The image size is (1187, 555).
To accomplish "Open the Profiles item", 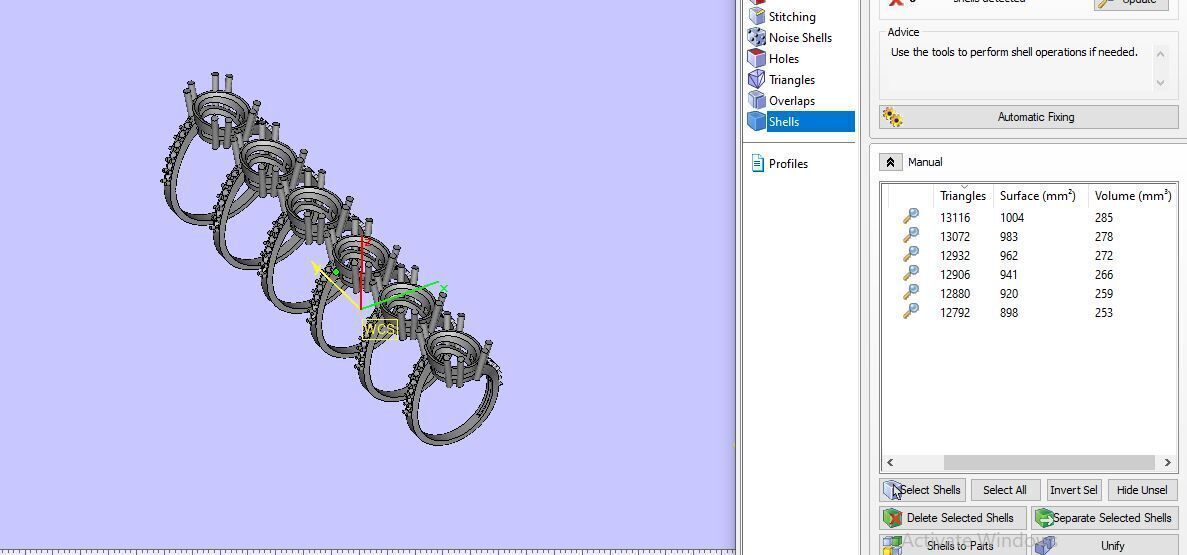I will (x=788, y=164).
